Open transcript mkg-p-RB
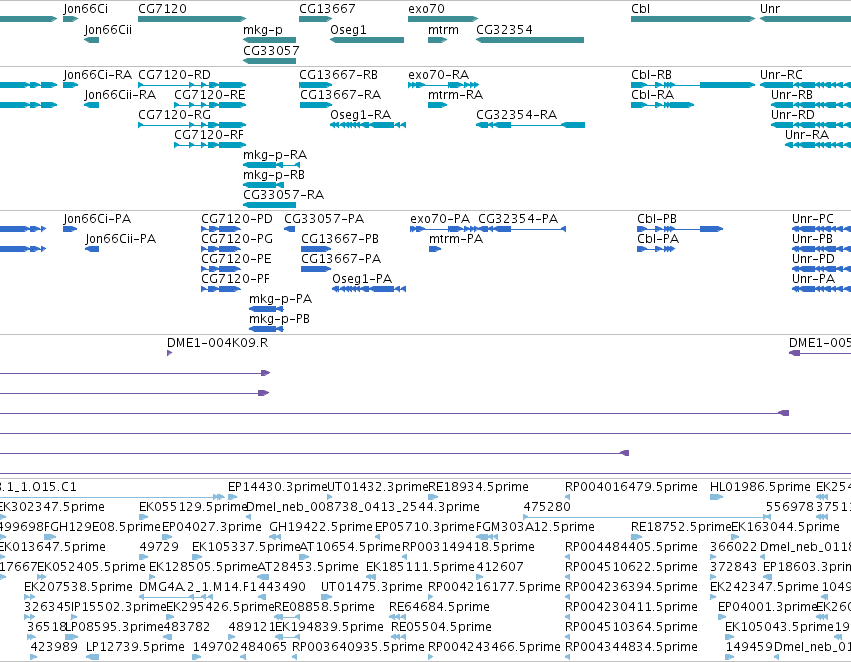This screenshot has height=662, width=851. coord(274,175)
